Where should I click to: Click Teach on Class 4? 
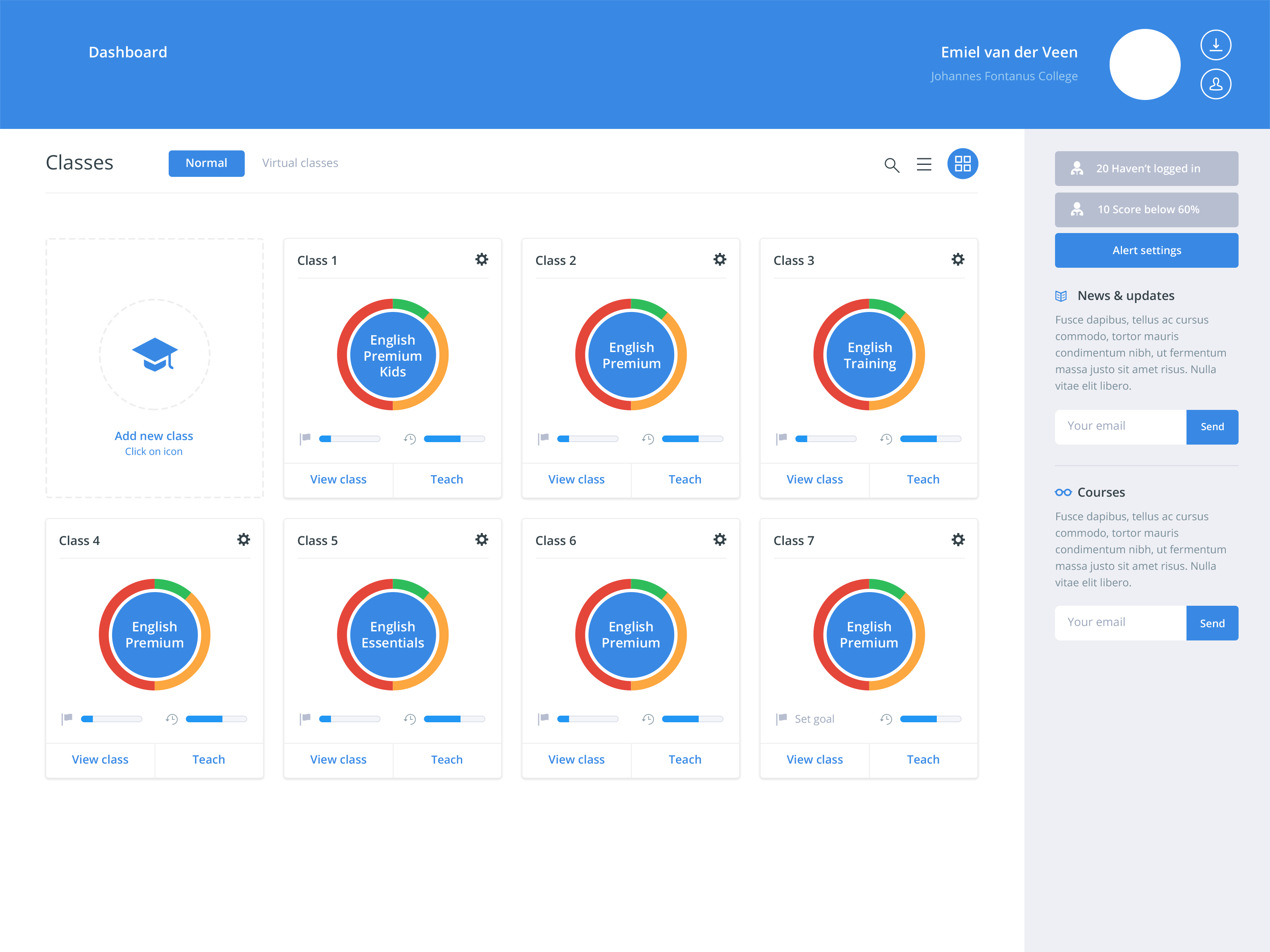click(x=208, y=760)
